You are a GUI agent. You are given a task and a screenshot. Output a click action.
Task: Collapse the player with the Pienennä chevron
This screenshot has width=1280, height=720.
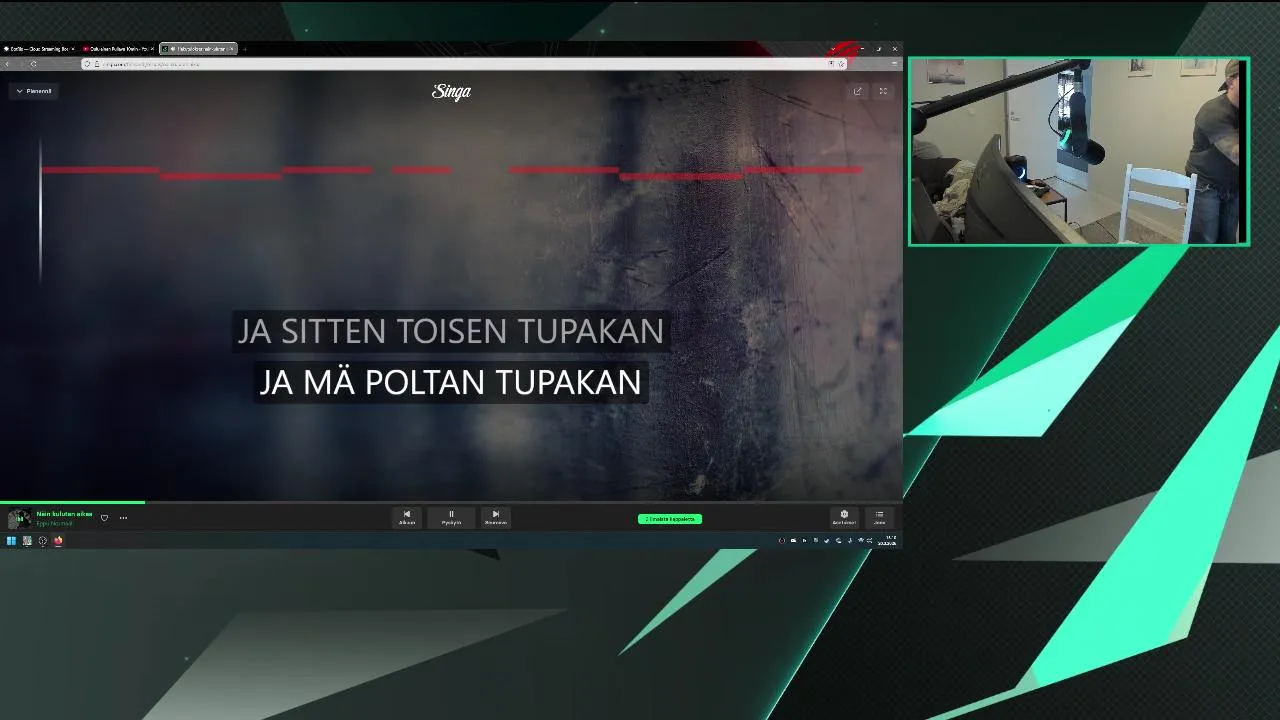point(34,91)
